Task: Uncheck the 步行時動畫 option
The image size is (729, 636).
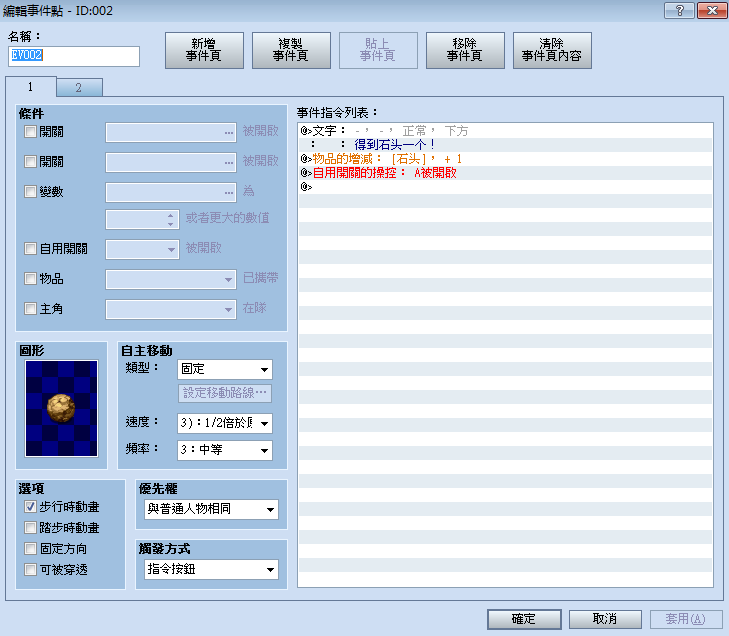Action: [x=30, y=506]
